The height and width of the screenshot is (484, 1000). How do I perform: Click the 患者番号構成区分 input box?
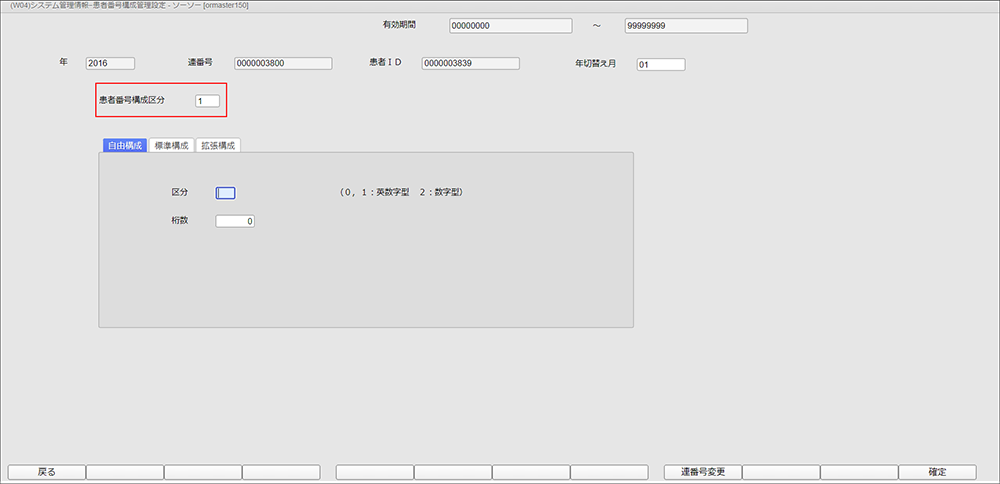click(x=207, y=101)
